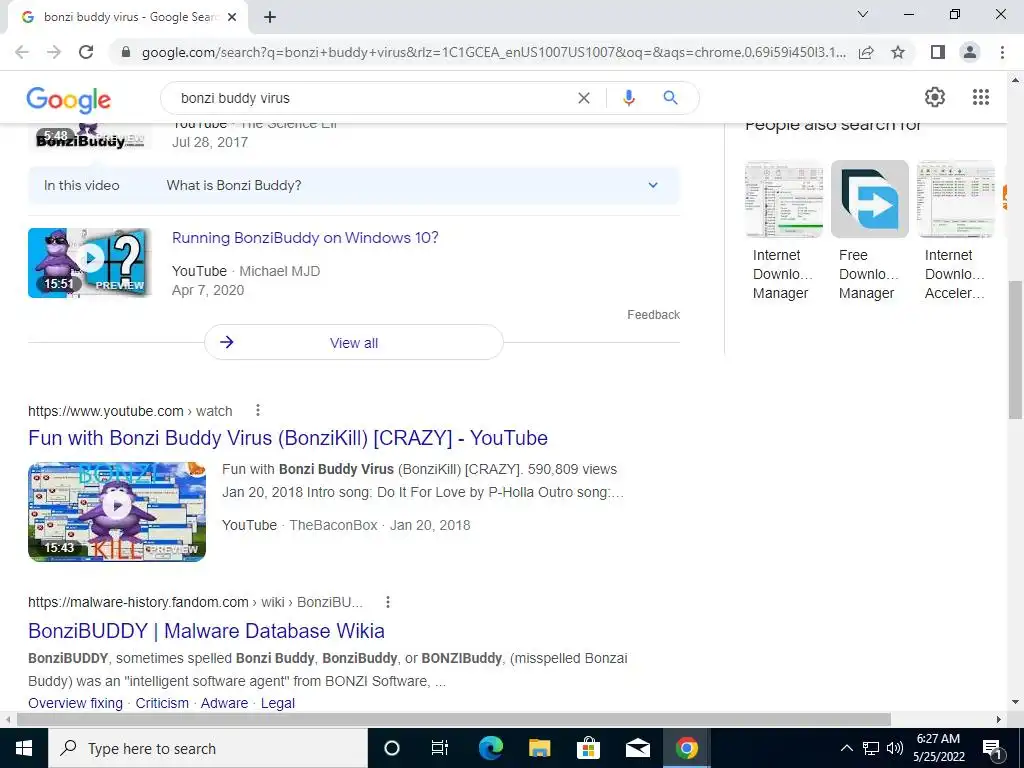Close the bonzi buddy virus tab
The image size is (1024, 768).
(x=232, y=18)
